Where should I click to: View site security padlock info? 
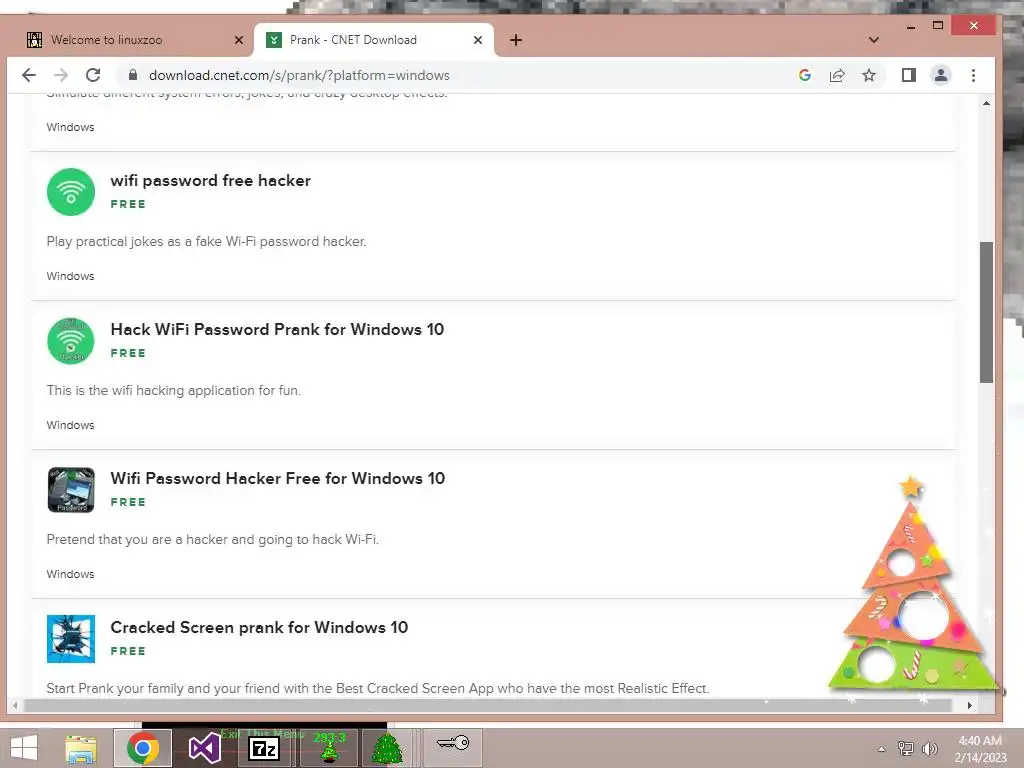[x=133, y=75]
